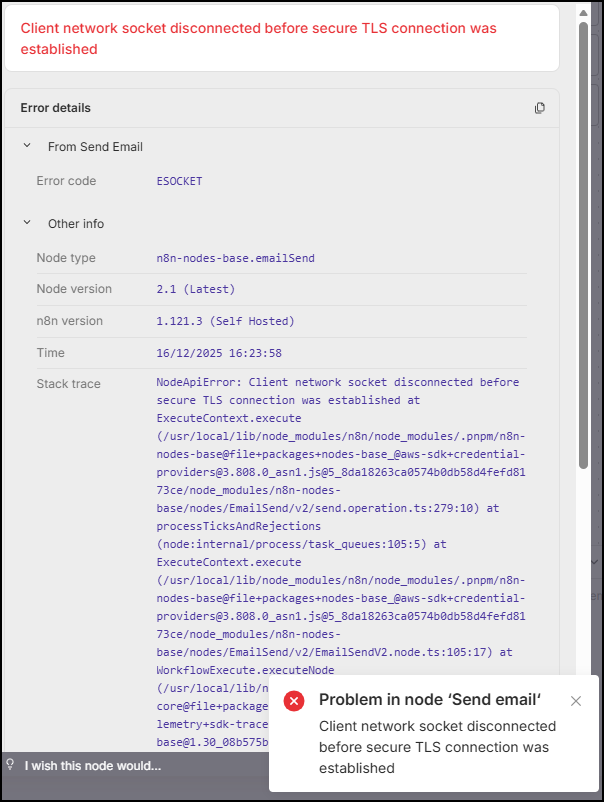This screenshot has width=604, height=802.
Task: Dismiss the 'Send email' problem notification
Action: point(576,701)
